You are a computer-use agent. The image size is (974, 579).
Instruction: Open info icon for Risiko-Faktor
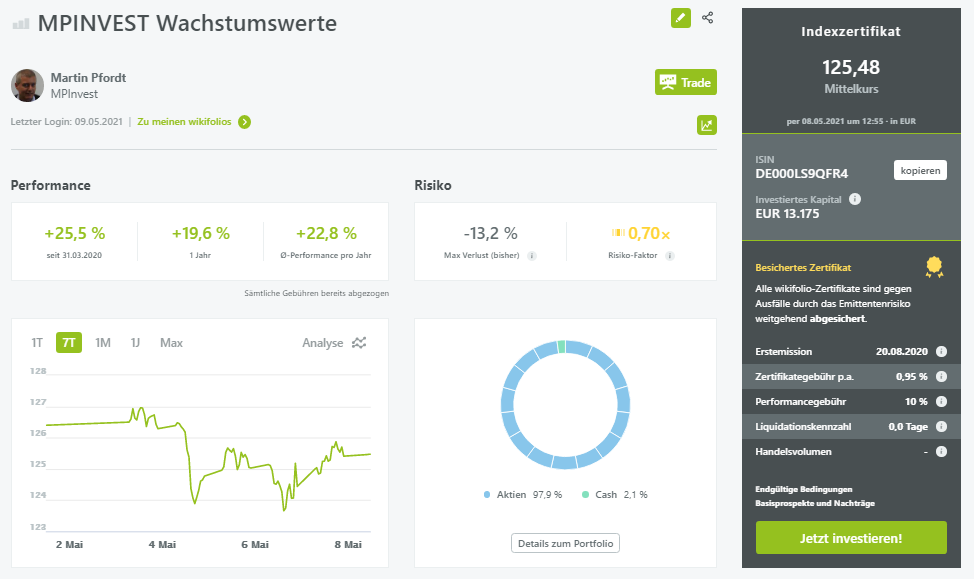point(670,255)
